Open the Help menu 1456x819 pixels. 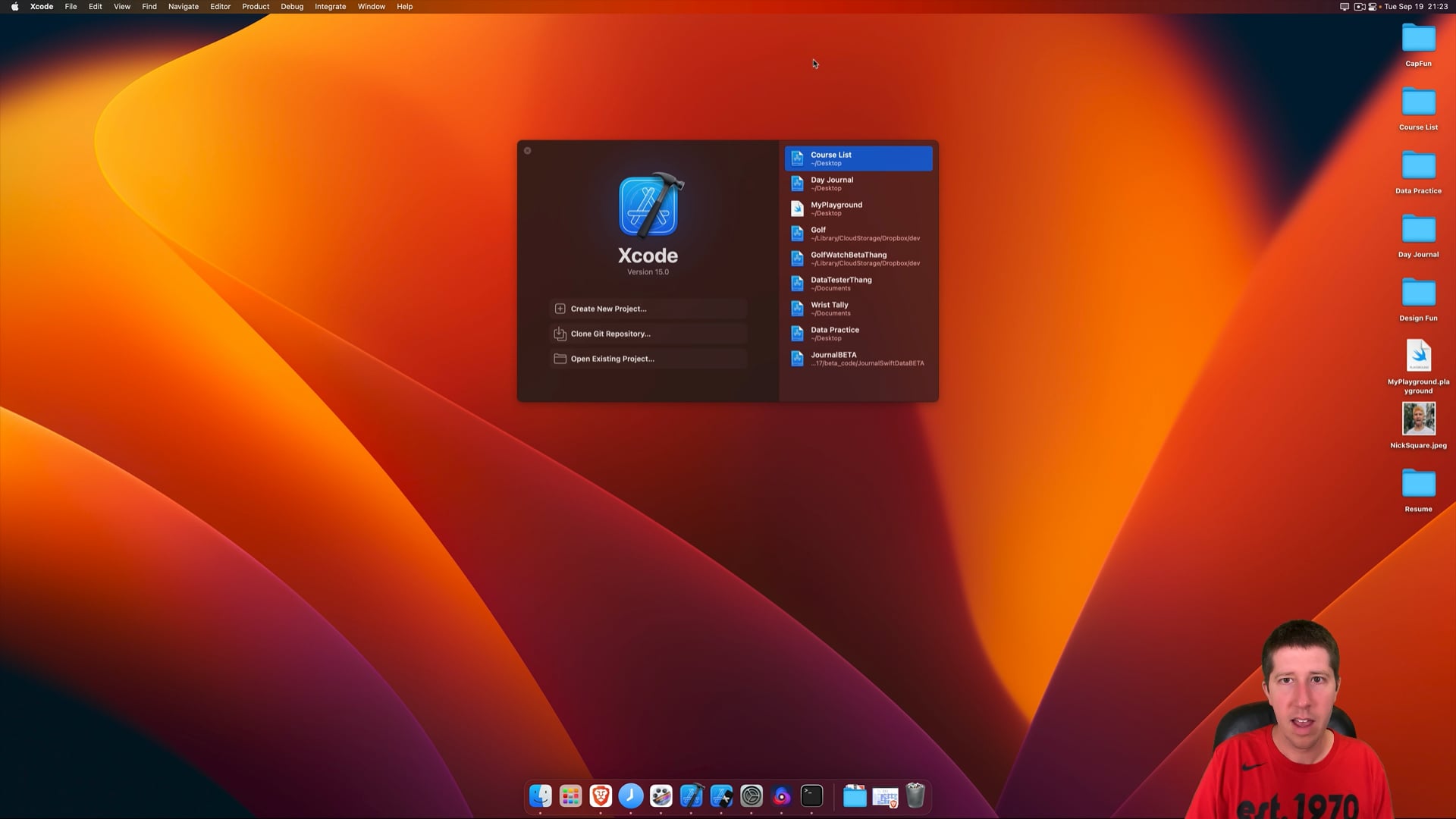click(x=405, y=7)
